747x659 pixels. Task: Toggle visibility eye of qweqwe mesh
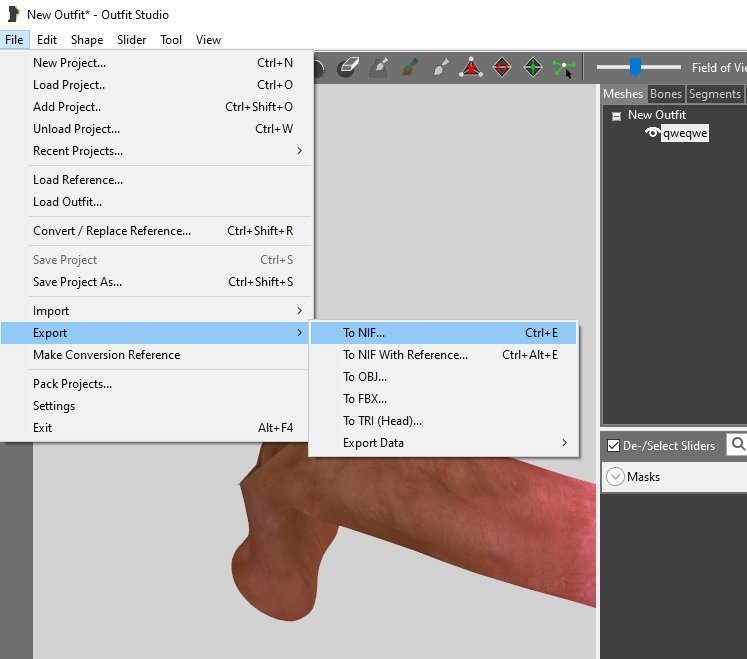[x=652, y=133]
